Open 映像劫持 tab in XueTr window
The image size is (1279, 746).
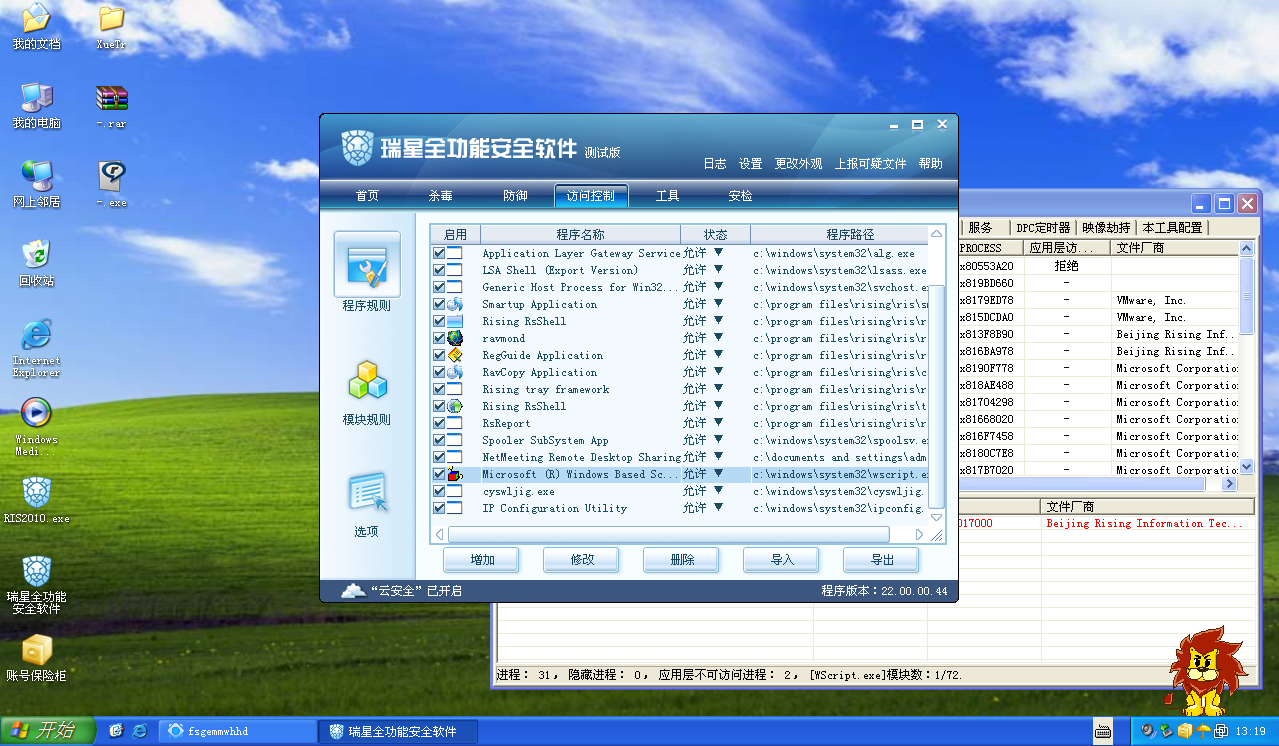point(1106,228)
